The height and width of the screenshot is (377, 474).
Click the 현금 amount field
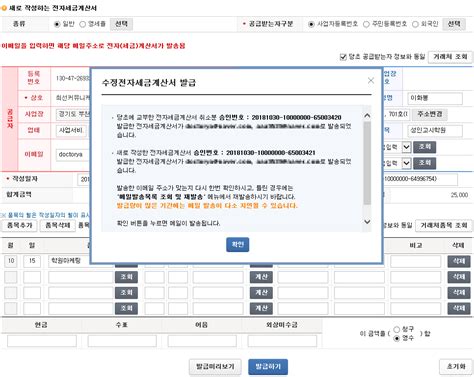tap(42, 341)
